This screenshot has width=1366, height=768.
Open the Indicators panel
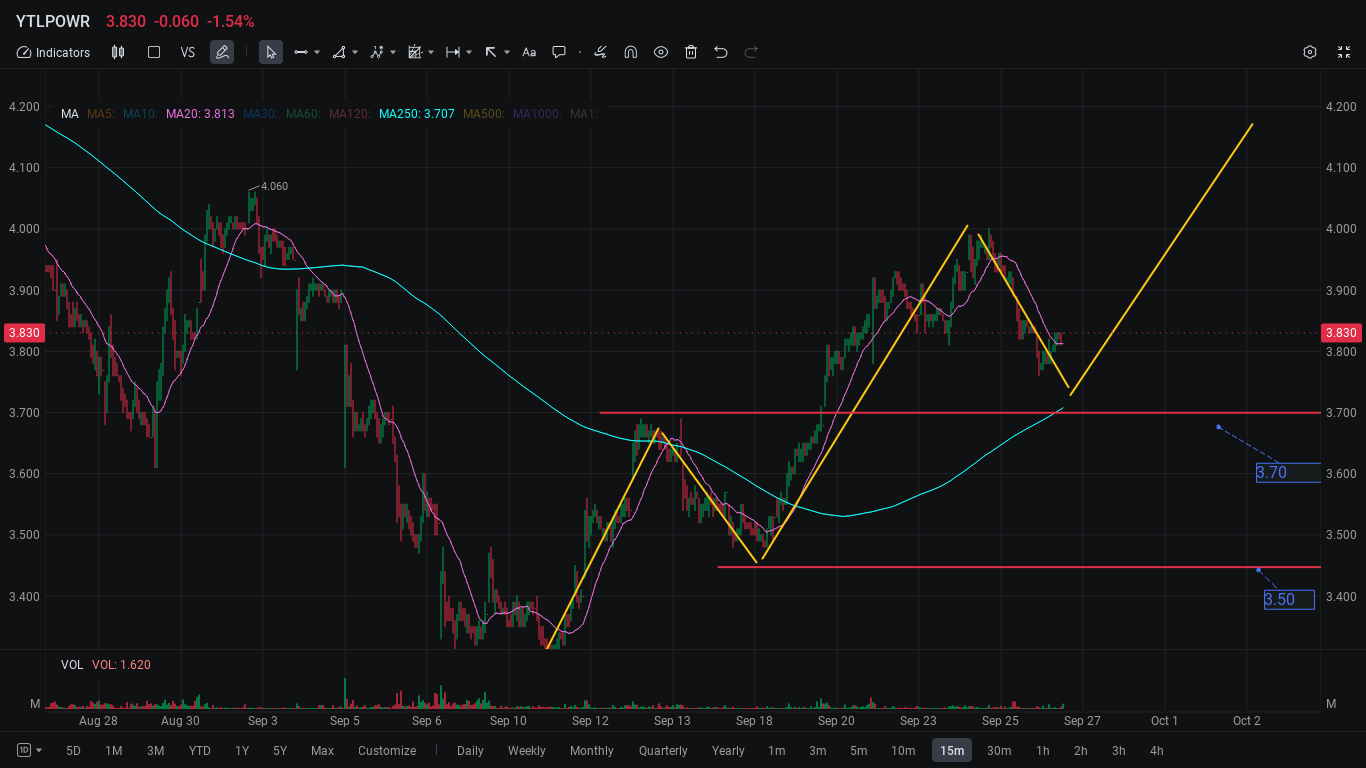(x=53, y=52)
